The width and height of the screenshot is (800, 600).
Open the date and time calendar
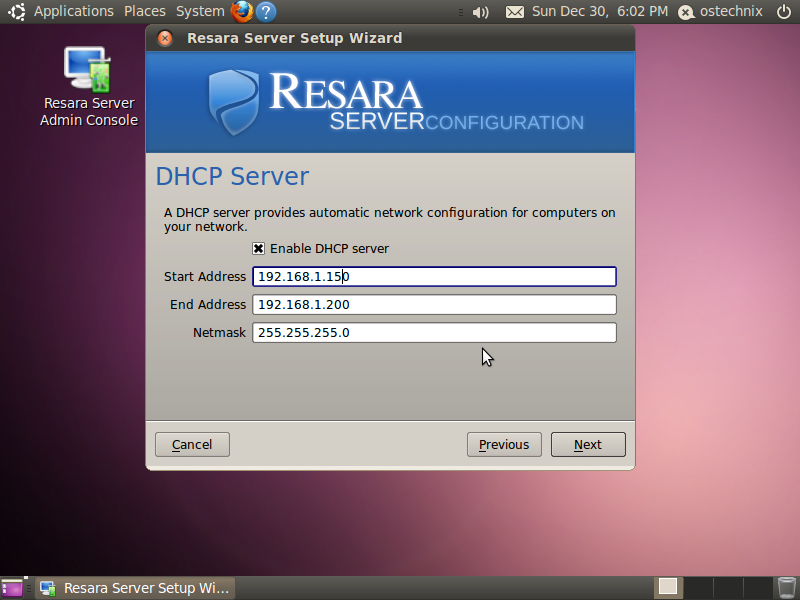pyautogui.click(x=599, y=11)
